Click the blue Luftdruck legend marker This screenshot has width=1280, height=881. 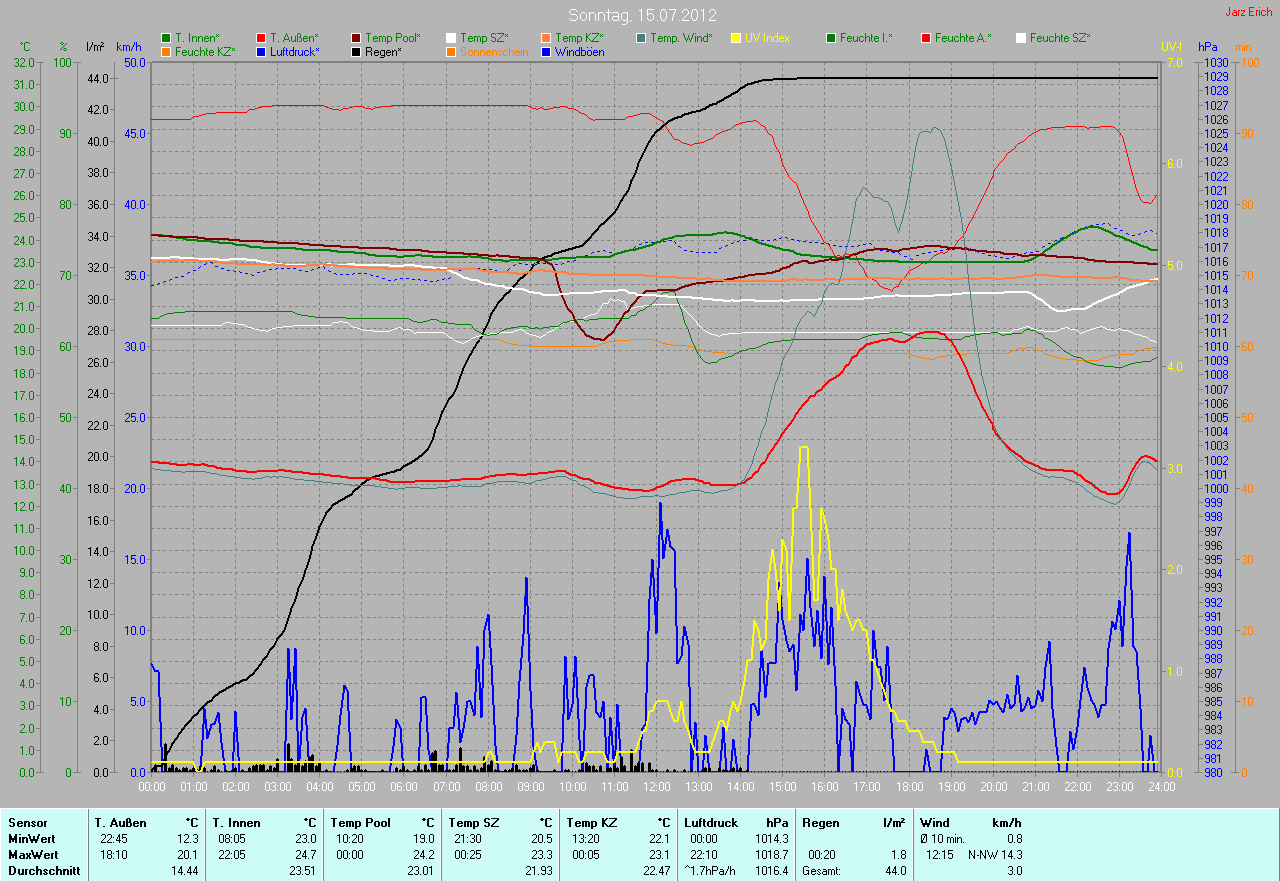click(x=261, y=51)
